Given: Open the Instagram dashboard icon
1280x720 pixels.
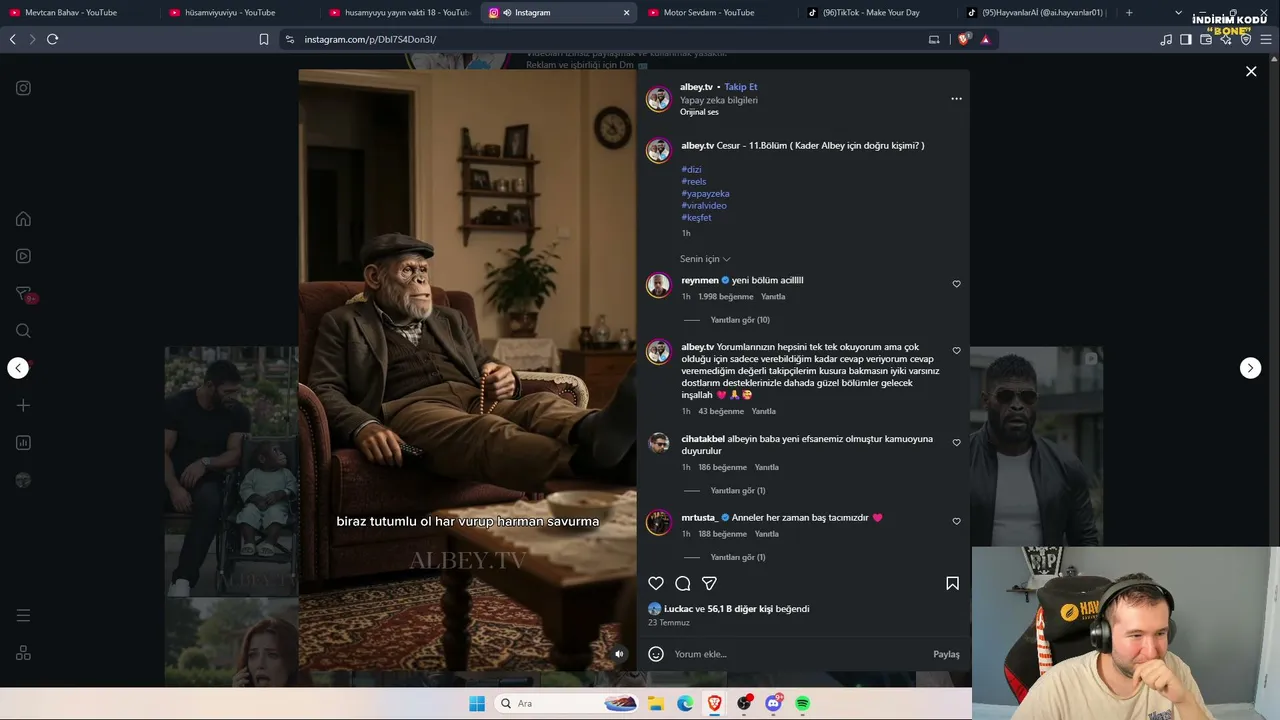Looking at the screenshot, I should (x=23, y=443).
